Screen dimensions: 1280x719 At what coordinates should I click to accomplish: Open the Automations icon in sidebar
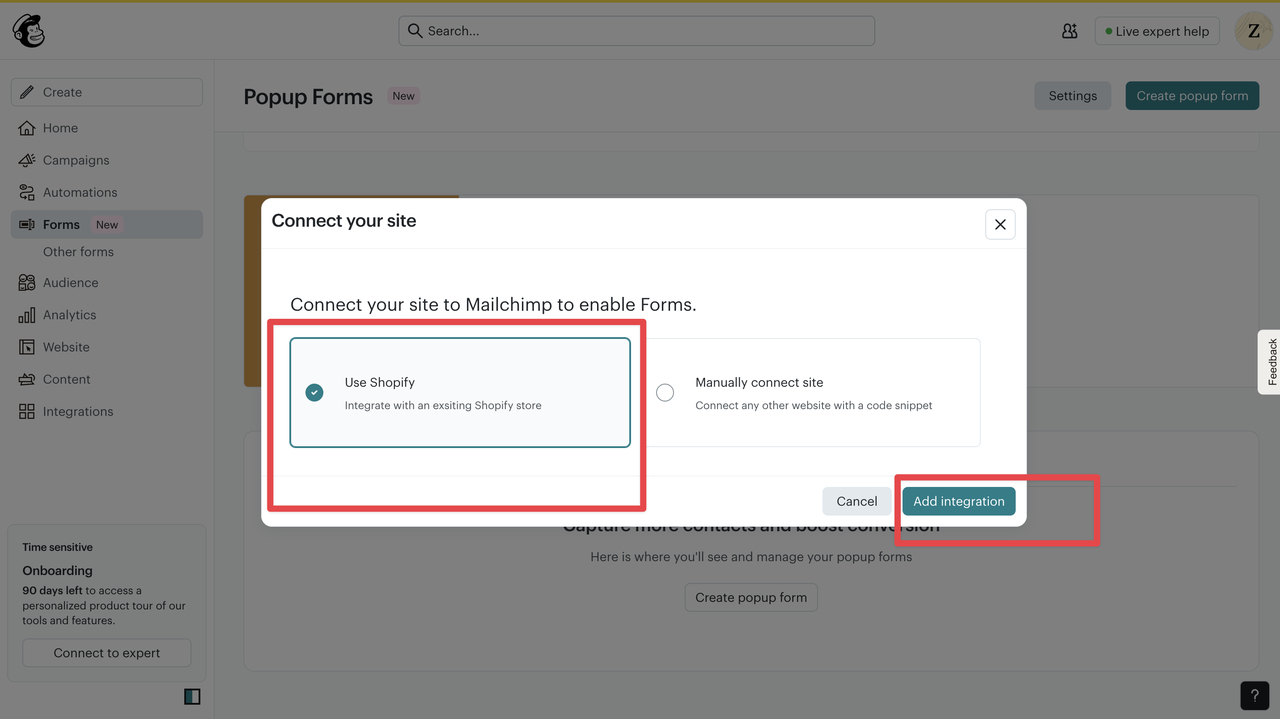(x=27, y=192)
